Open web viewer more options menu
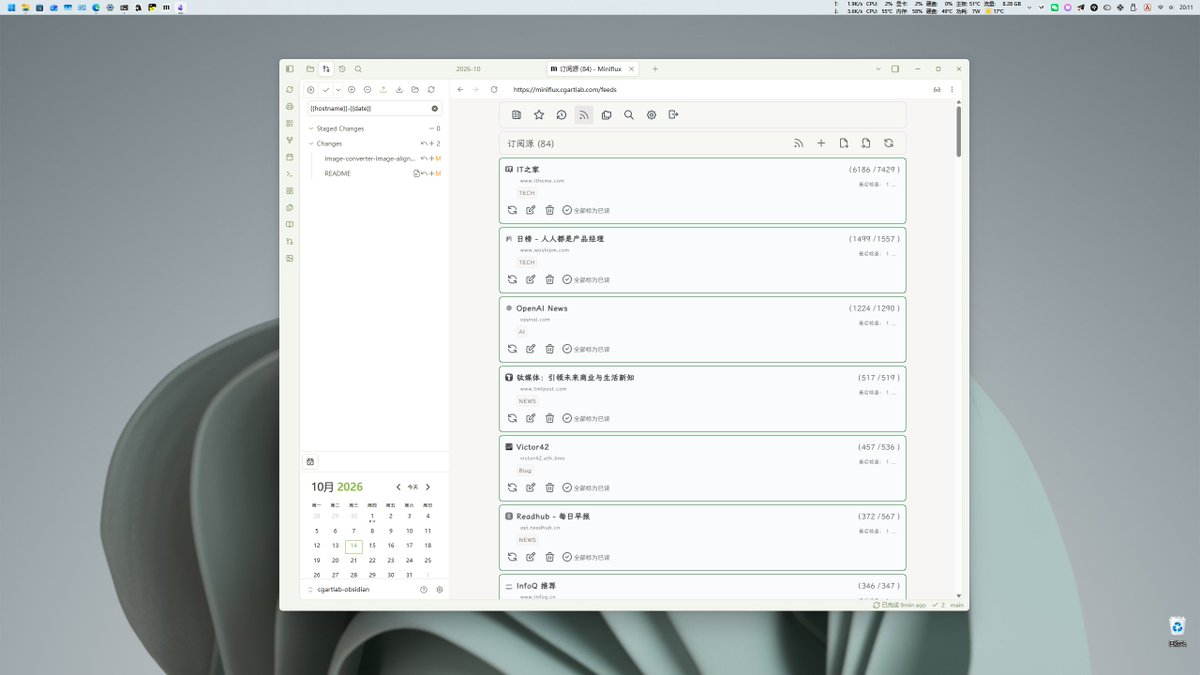The height and width of the screenshot is (675, 1200). (x=952, y=90)
